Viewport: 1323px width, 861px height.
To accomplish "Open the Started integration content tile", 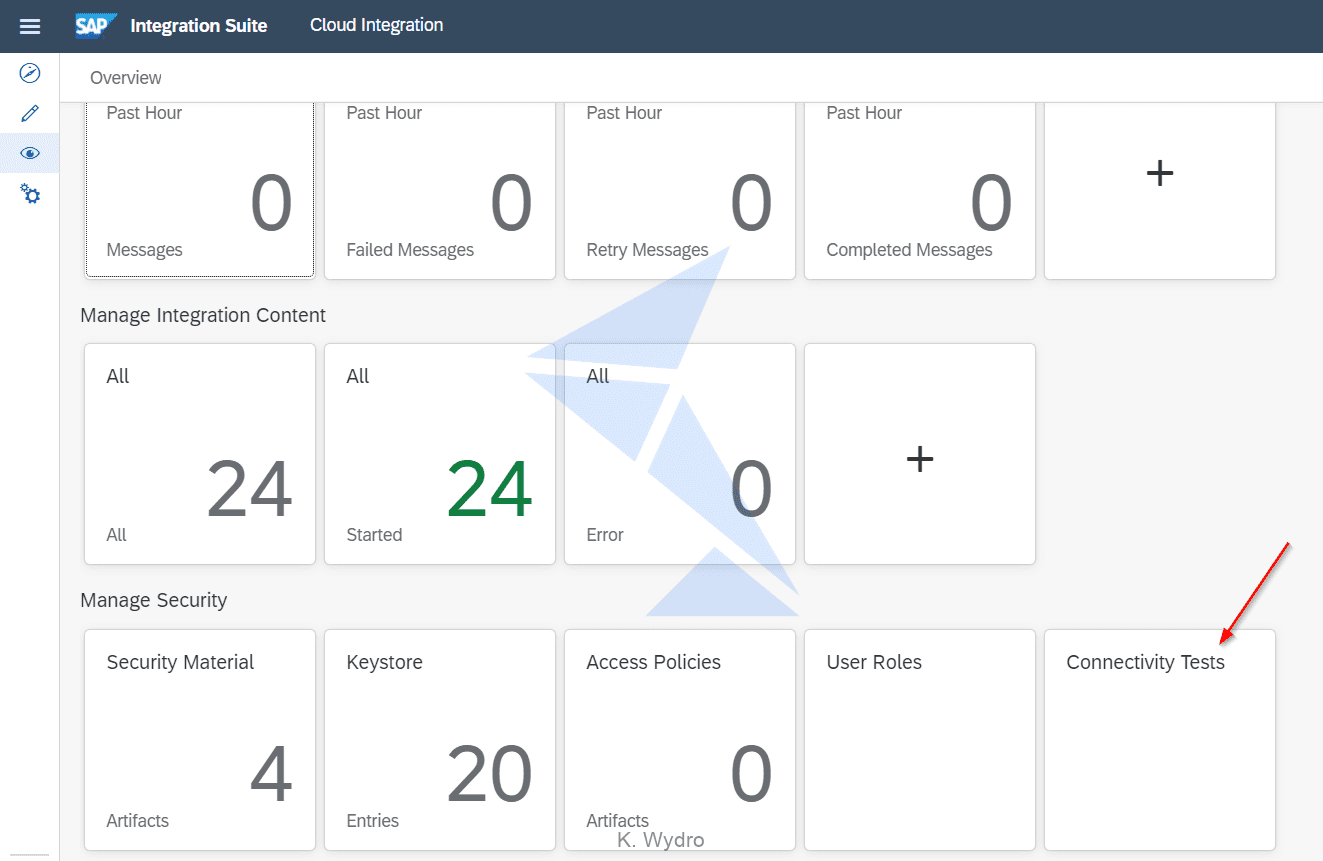I will click(x=440, y=454).
